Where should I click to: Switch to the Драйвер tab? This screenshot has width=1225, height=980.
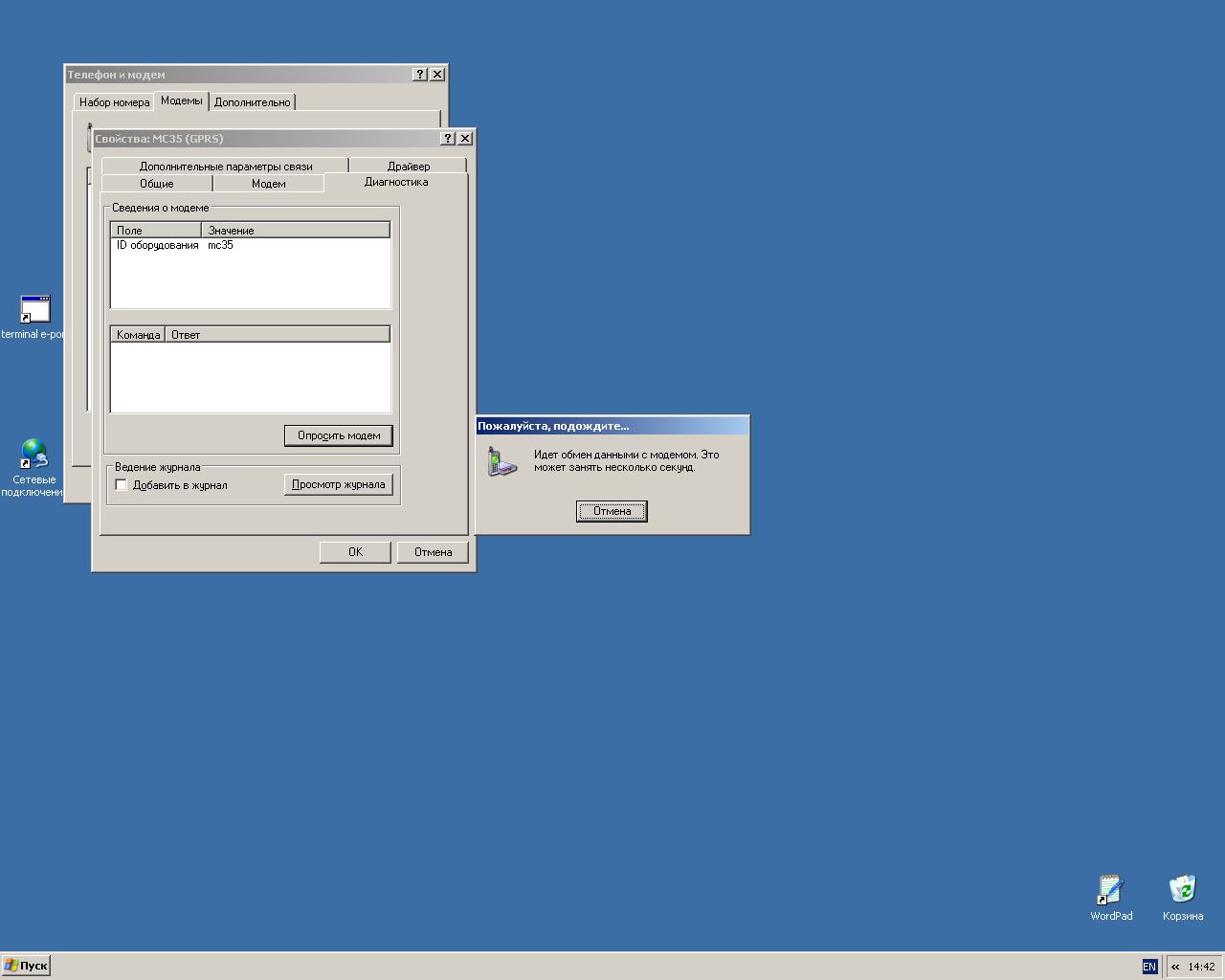409,166
